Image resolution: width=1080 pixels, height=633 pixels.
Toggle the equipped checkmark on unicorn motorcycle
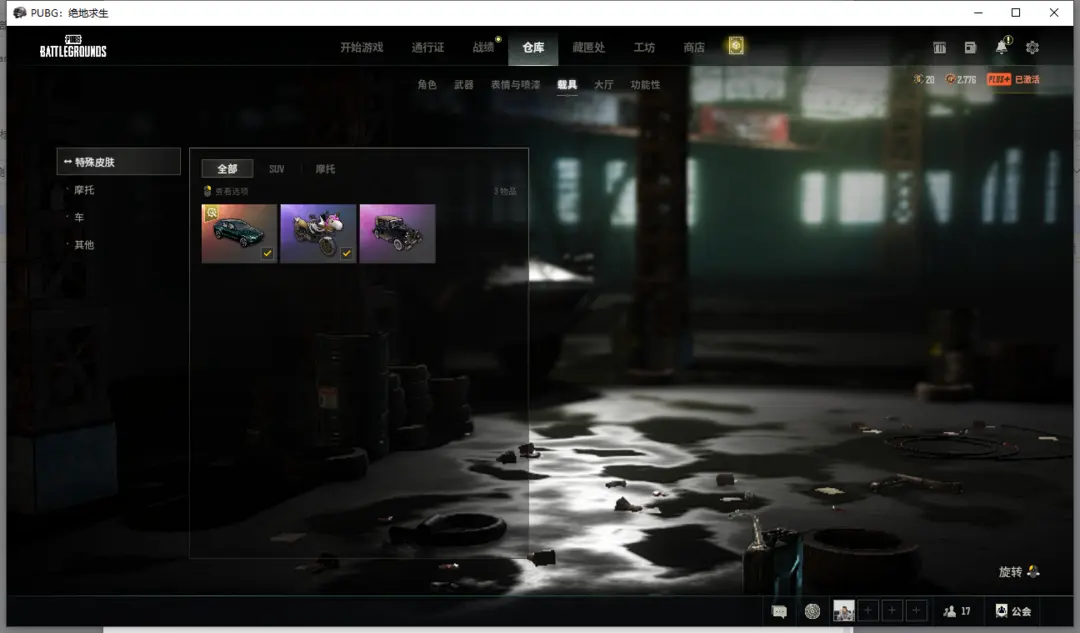[x=346, y=253]
